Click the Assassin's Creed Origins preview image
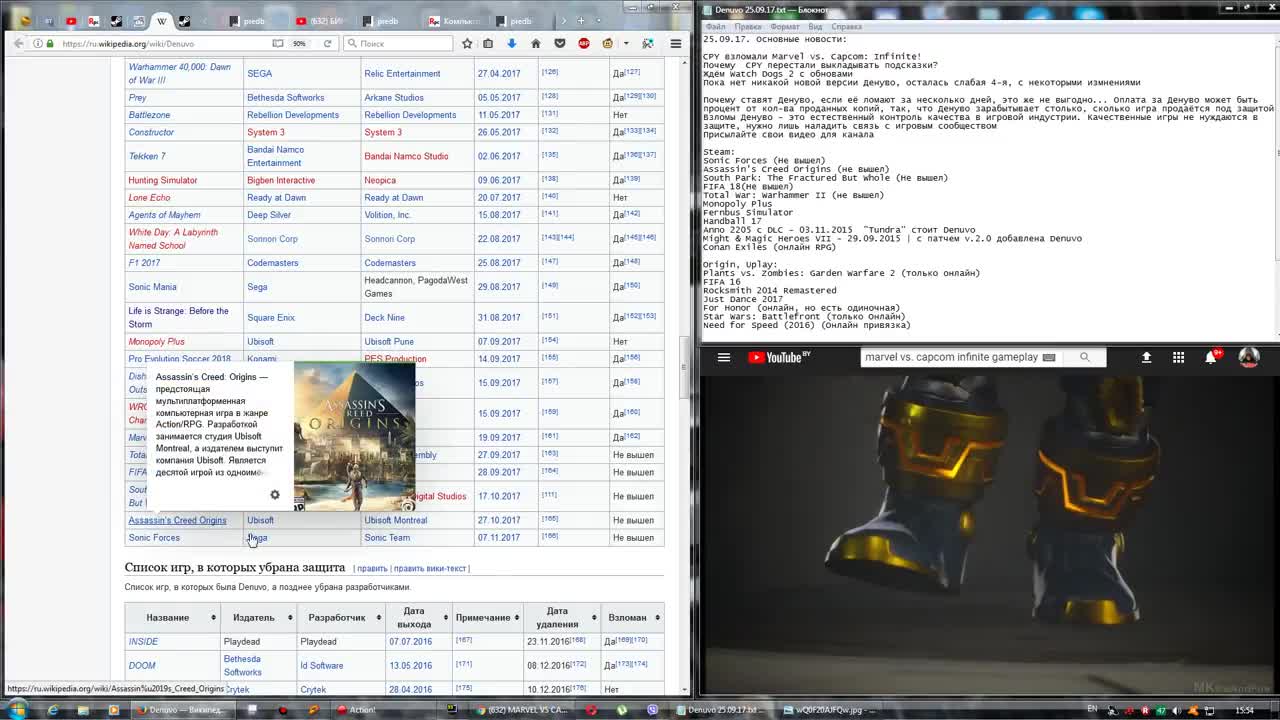Screen dimensions: 1280x720 [x=354, y=437]
